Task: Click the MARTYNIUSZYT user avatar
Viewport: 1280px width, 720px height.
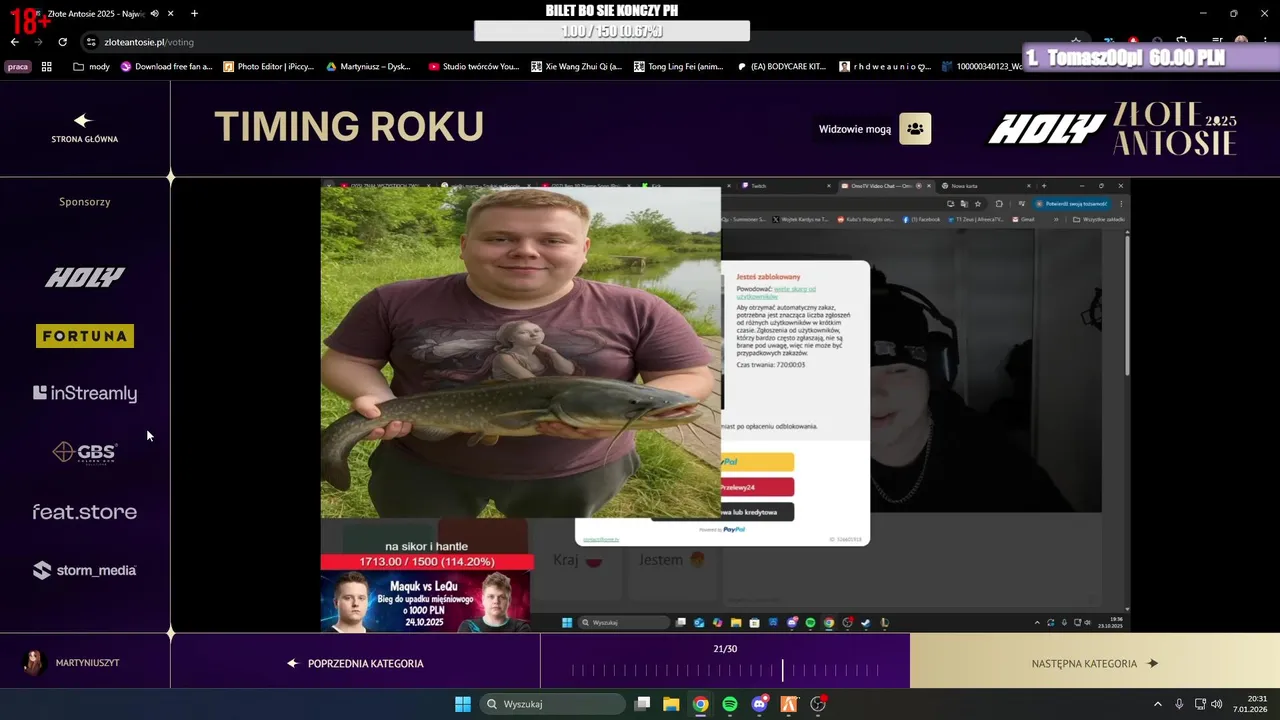Action: (x=35, y=662)
